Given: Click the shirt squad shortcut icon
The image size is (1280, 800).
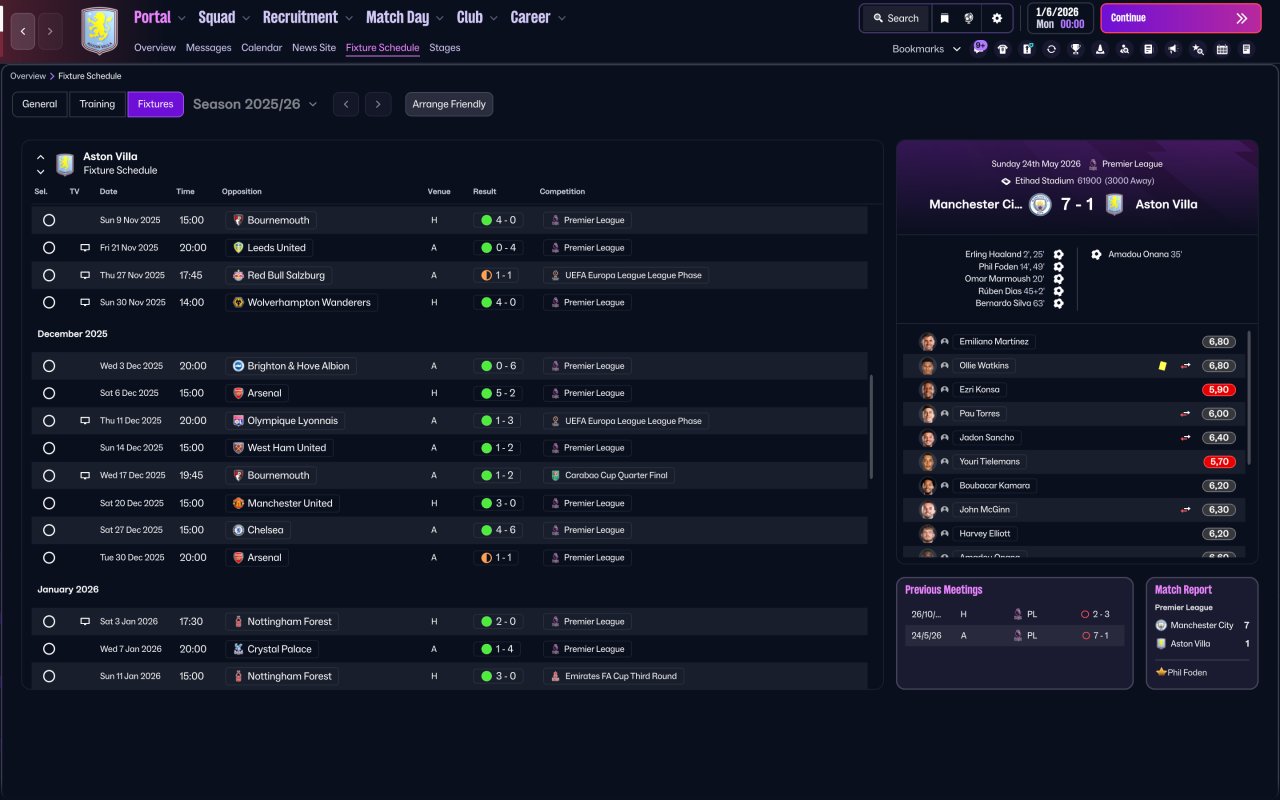Looking at the screenshot, I should click(x=1003, y=49).
